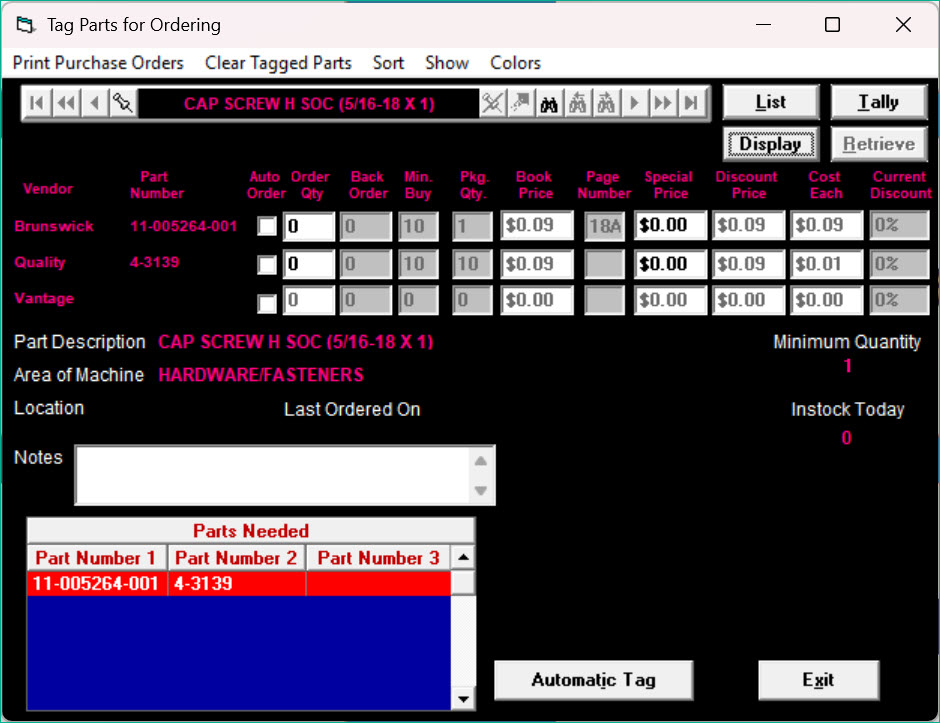This screenshot has width=940, height=723.
Task: Jump to the last record in navigator
Action: 692,103
